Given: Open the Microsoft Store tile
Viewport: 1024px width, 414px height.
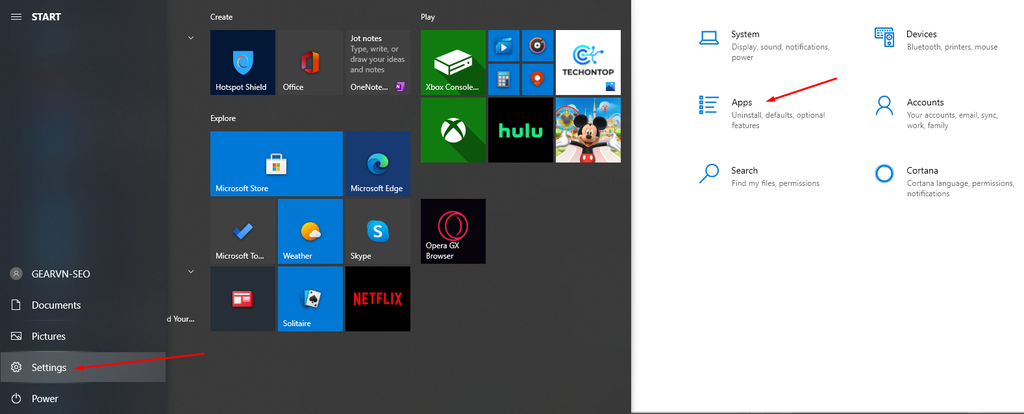Looking at the screenshot, I should [x=276, y=164].
